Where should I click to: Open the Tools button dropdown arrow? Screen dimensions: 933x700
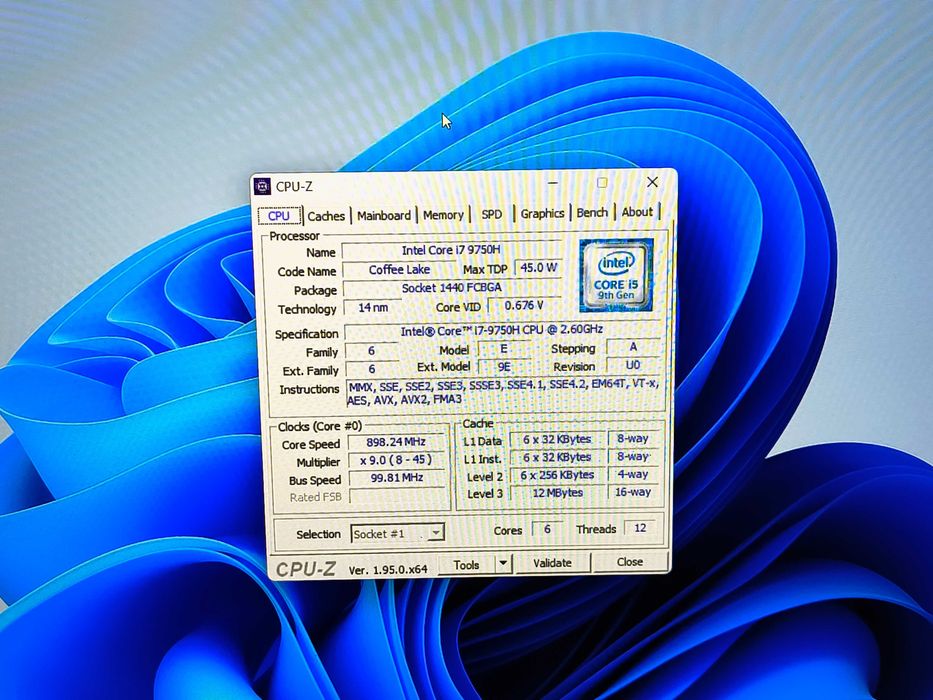503,562
